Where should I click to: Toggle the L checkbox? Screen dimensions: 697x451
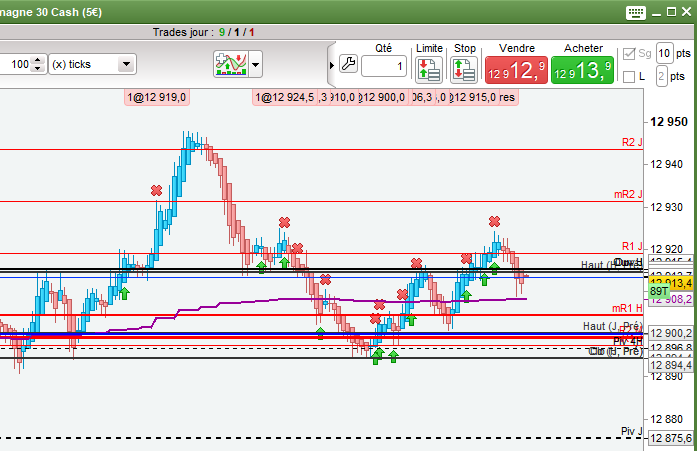629,77
